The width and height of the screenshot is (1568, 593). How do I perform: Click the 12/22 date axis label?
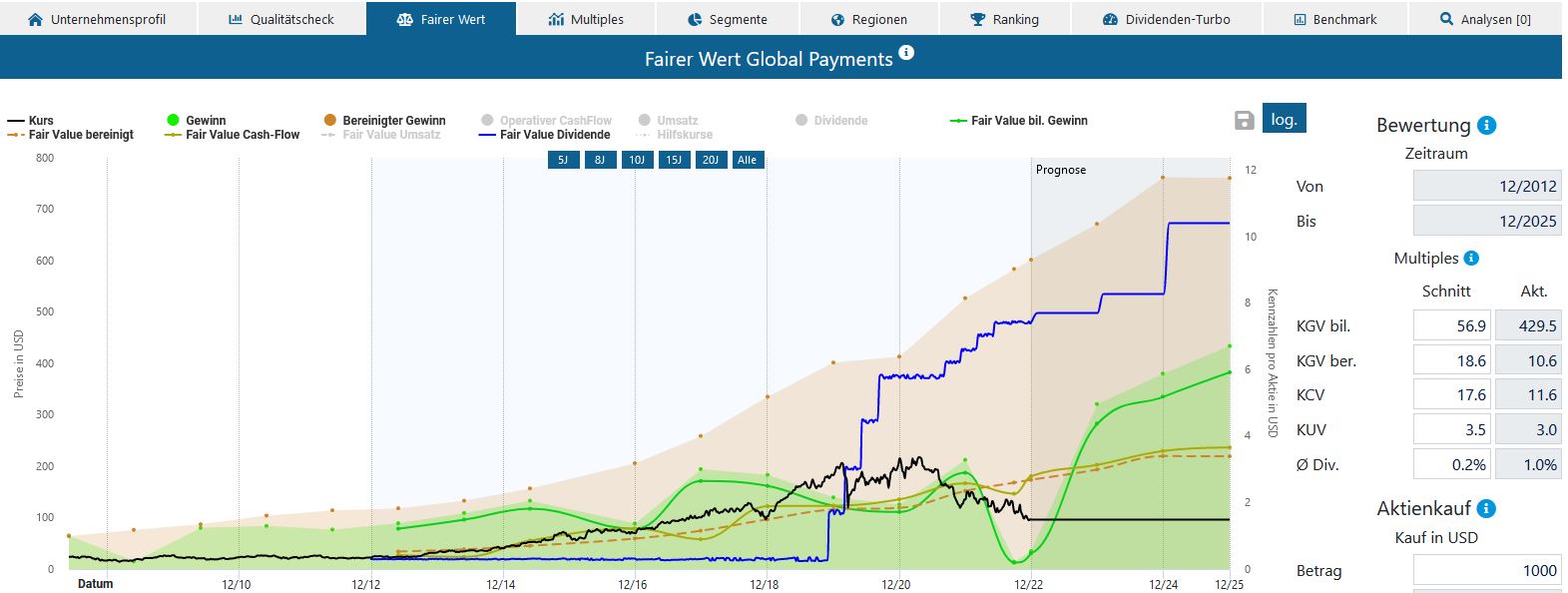[x=1029, y=585]
